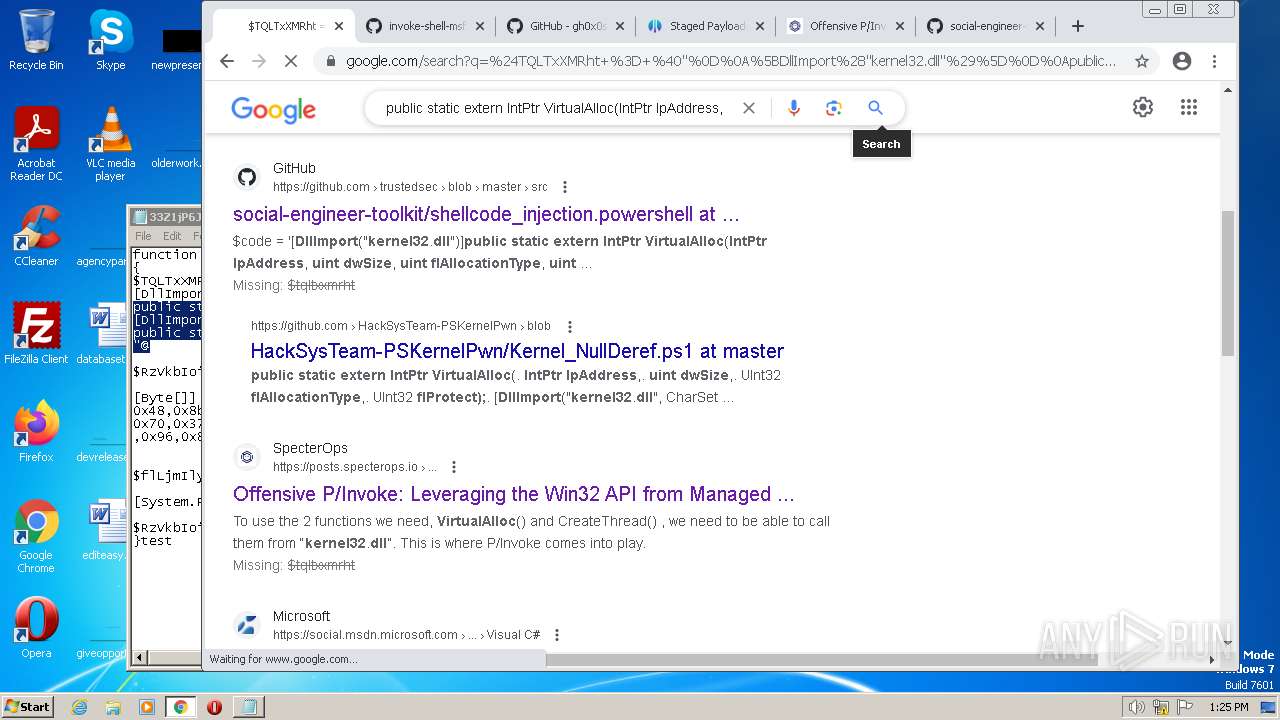Viewport: 1280px width, 720px height.
Task: Click the SpecterOps favicon icon
Action: pos(247,457)
